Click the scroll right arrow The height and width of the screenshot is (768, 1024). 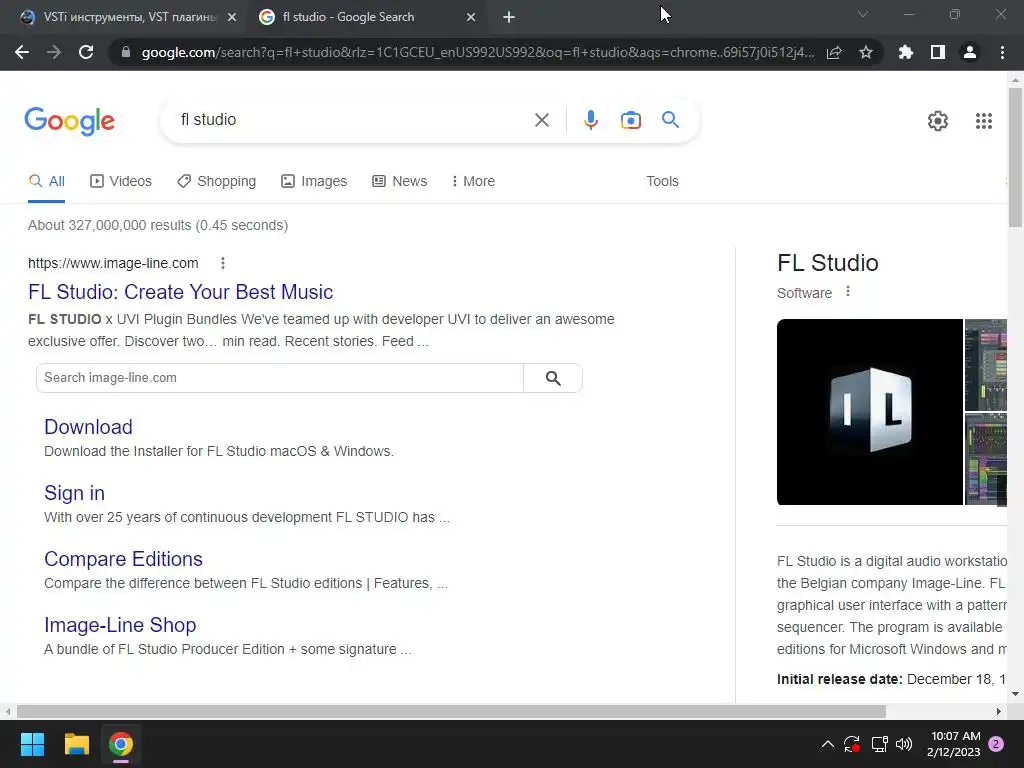click(x=999, y=711)
